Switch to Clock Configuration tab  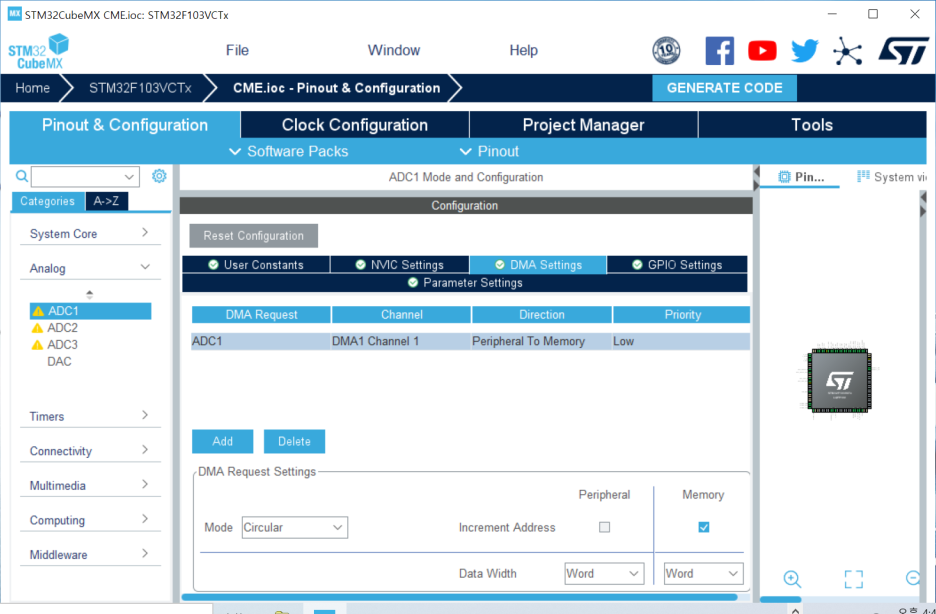tap(355, 125)
